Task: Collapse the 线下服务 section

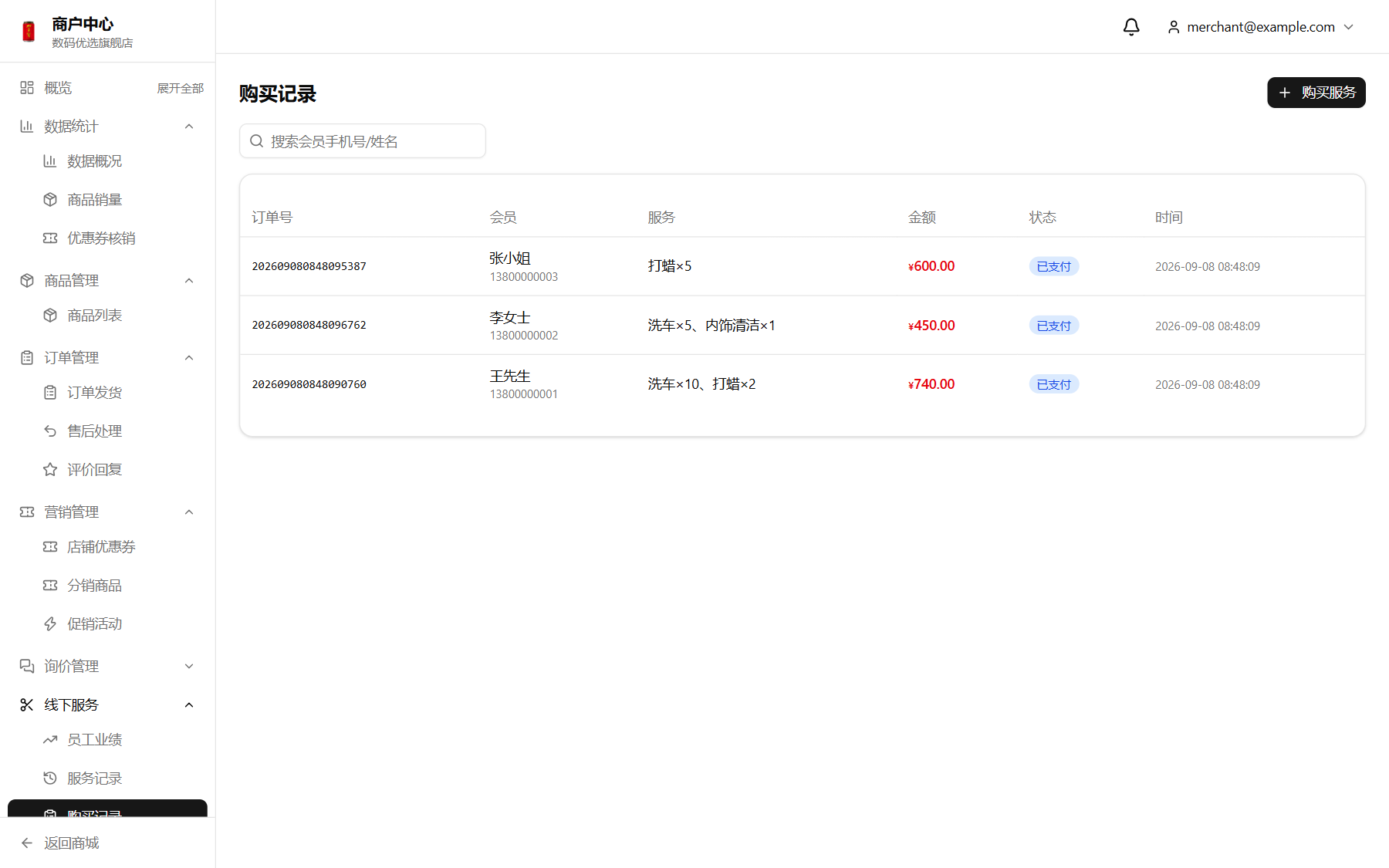Action: [x=189, y=705]
